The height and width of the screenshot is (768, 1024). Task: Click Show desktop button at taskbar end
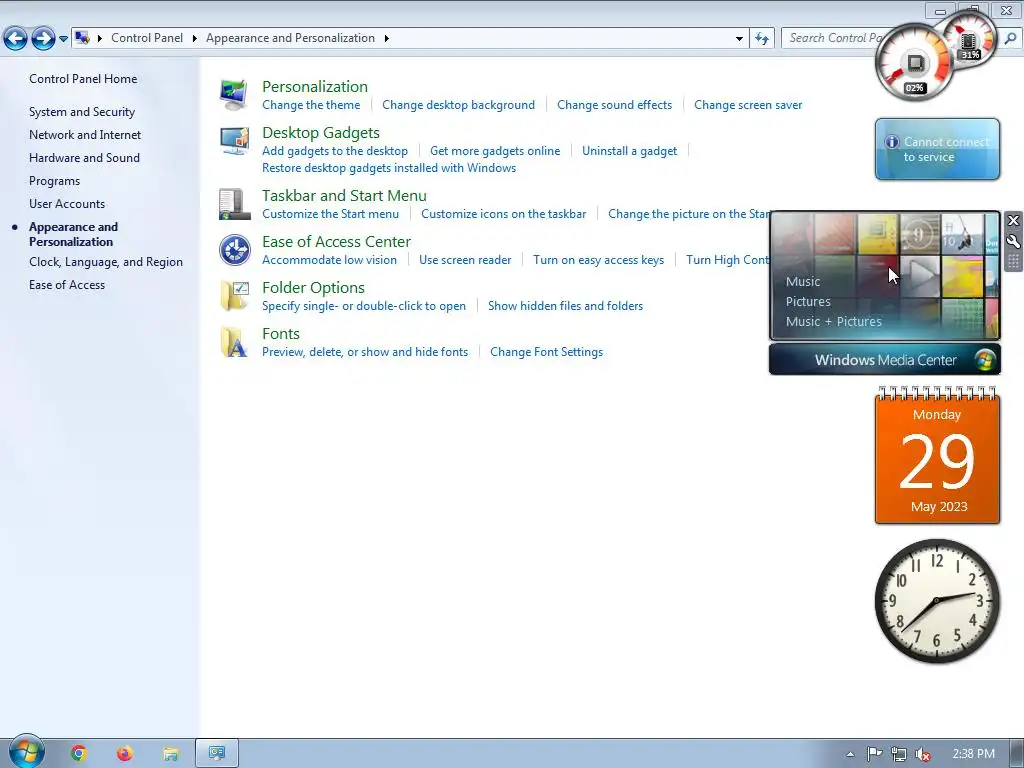pyautogui.click(x=1017, y=754)
